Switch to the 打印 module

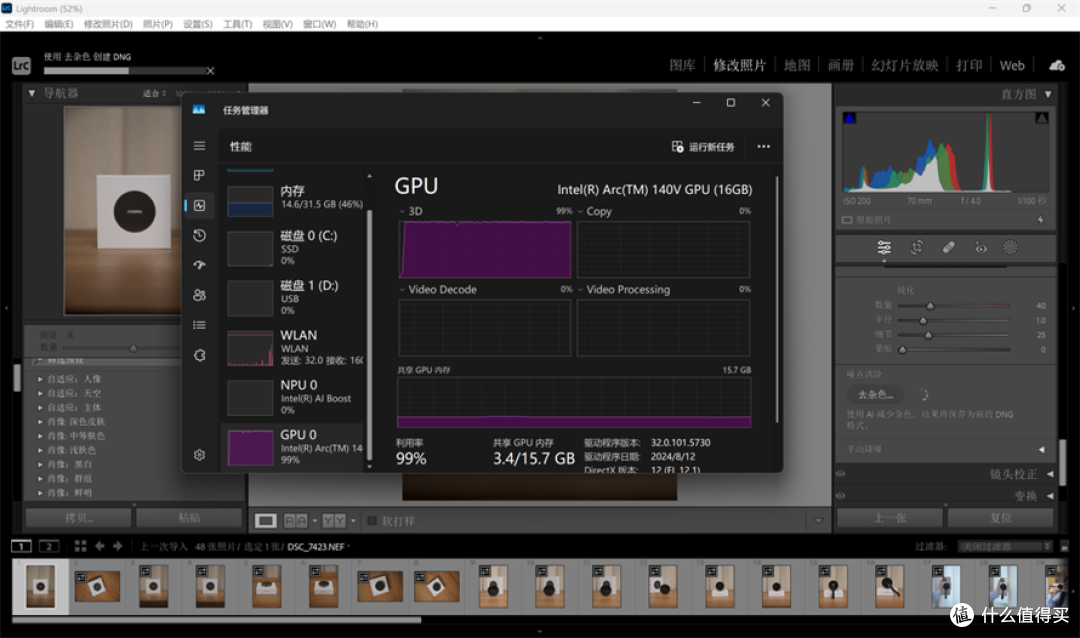pos(968,65)
